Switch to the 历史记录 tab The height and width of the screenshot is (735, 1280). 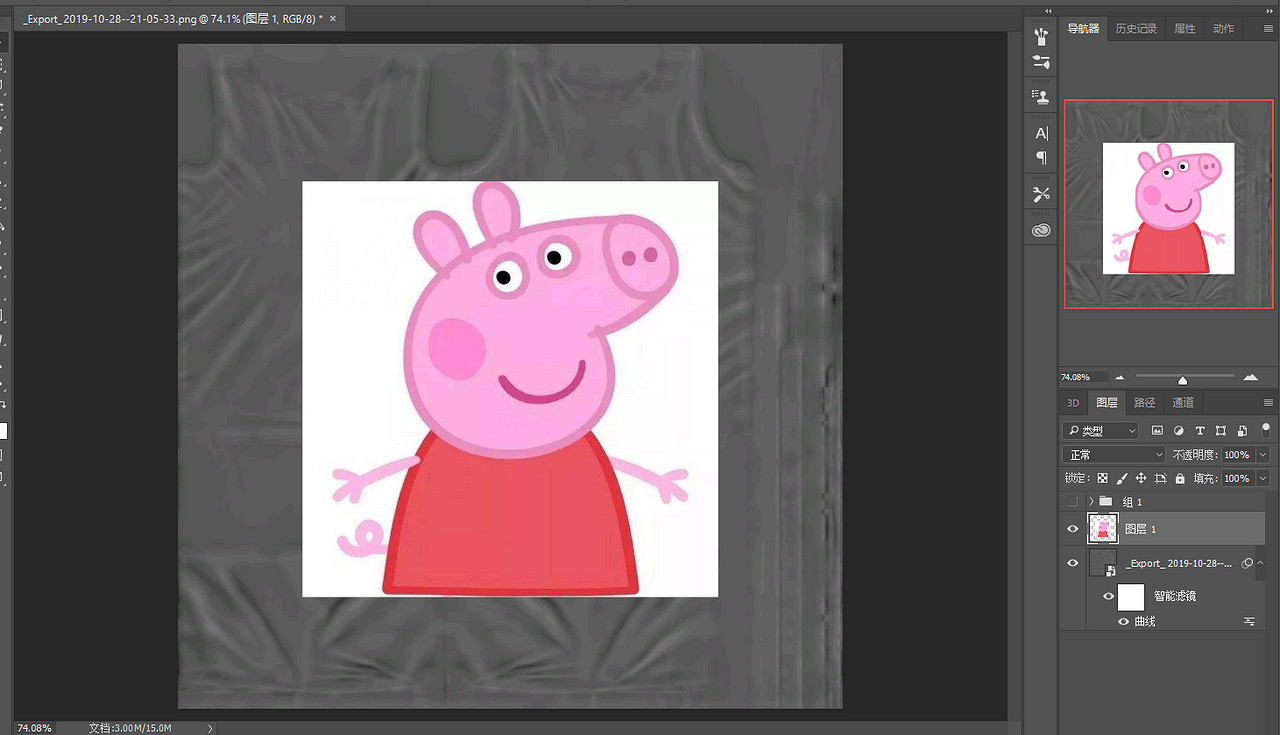(x=1136, y=29)
